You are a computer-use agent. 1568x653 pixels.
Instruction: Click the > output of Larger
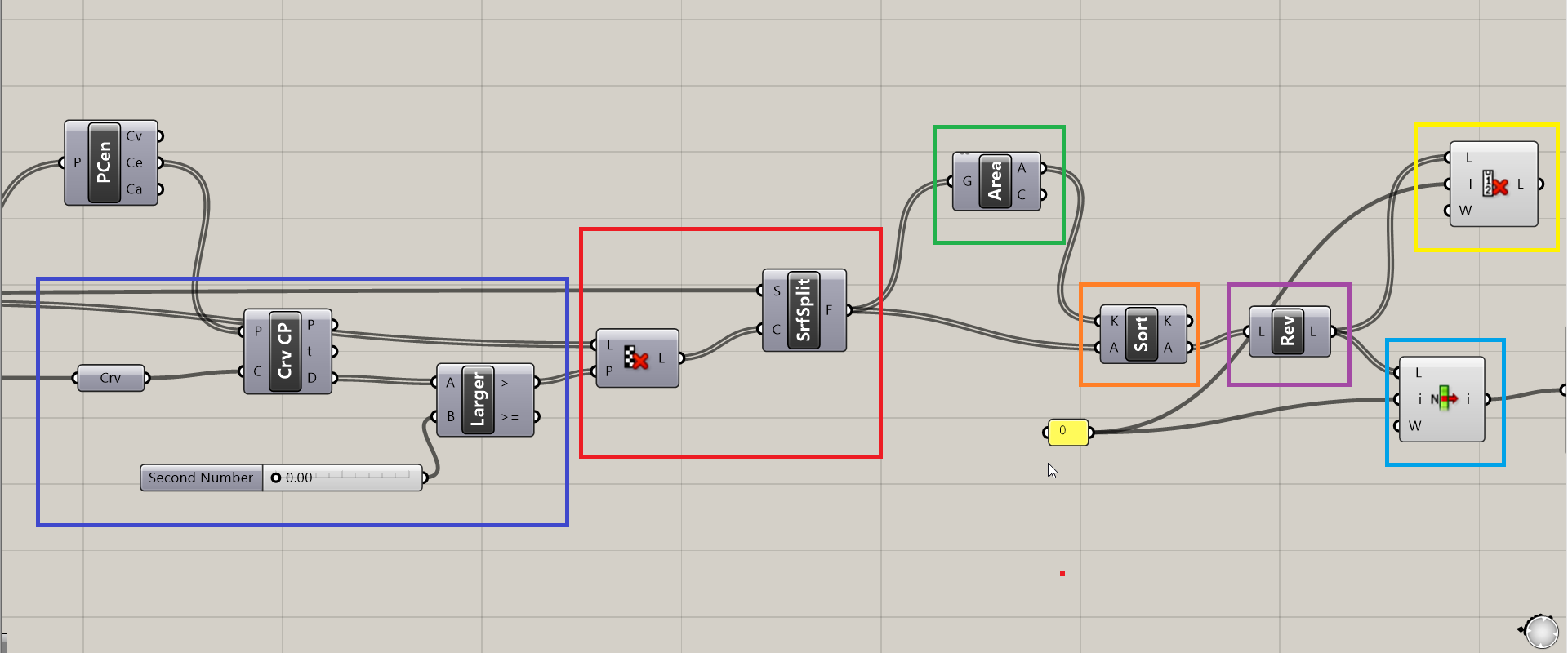pos(505,382)
